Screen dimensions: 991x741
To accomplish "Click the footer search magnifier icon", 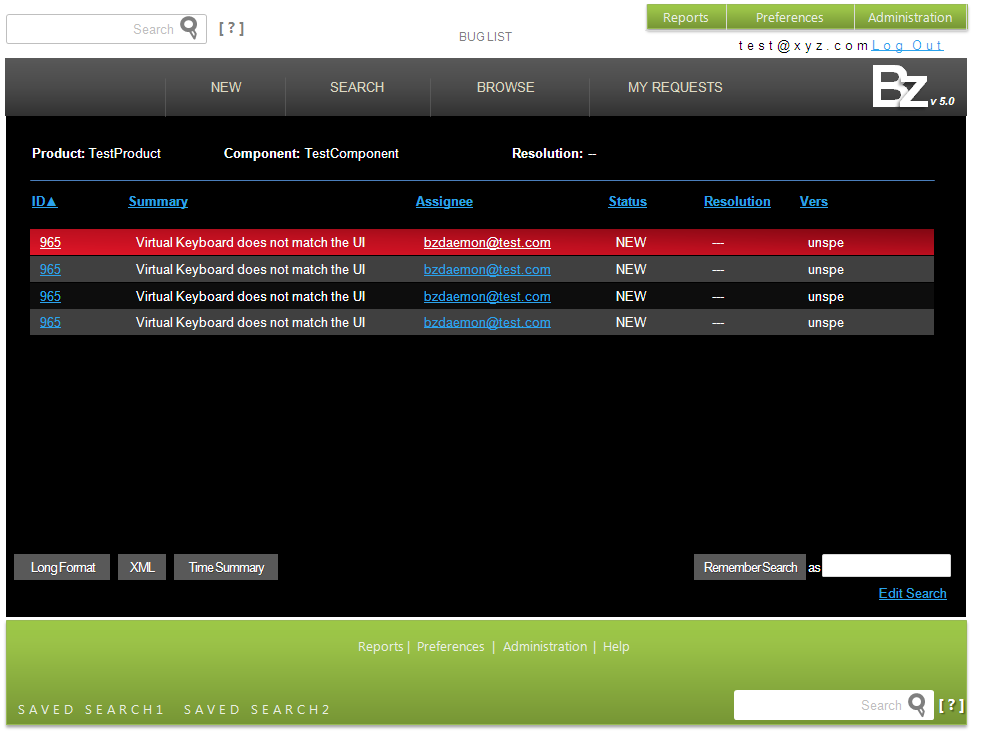I will (916, 704).
